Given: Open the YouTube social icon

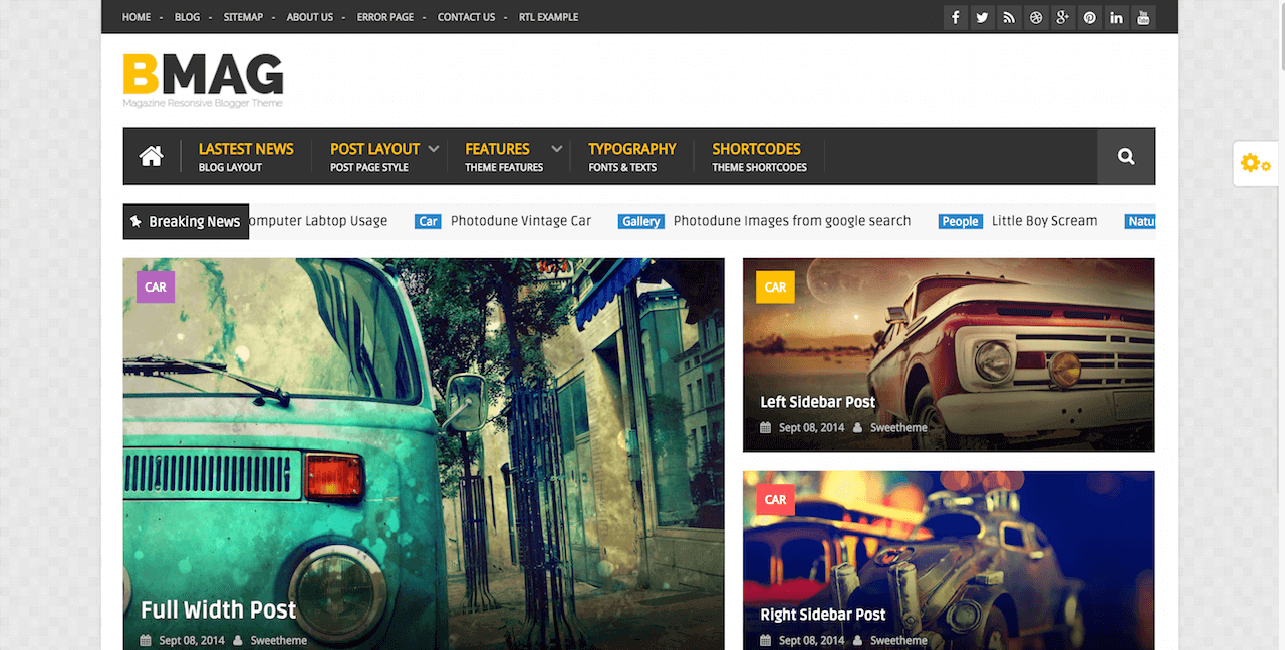Looking at the screenshot, I should [1143, 17].
